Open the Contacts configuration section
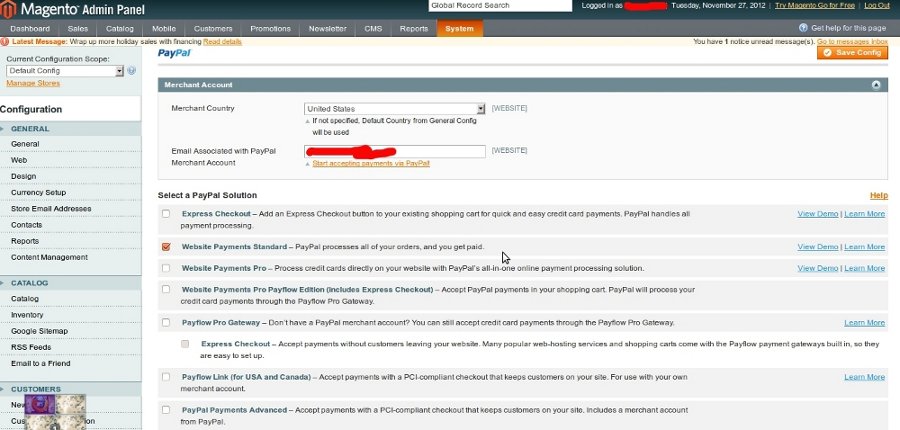 [x=26, y=225]
